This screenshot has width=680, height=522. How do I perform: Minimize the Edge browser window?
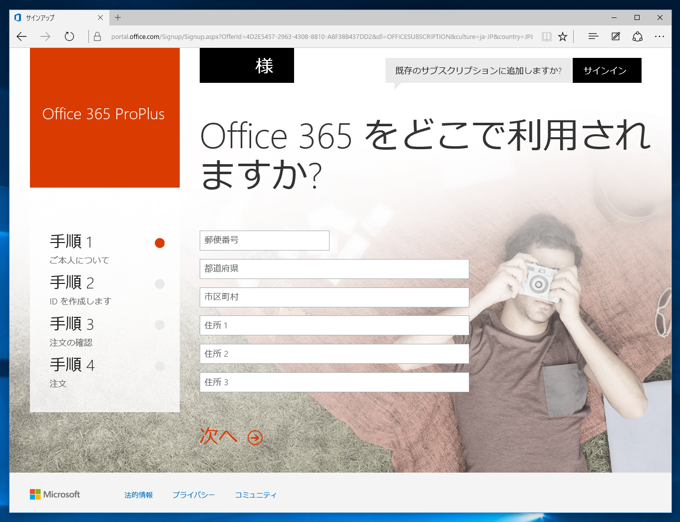coord(614,18)
